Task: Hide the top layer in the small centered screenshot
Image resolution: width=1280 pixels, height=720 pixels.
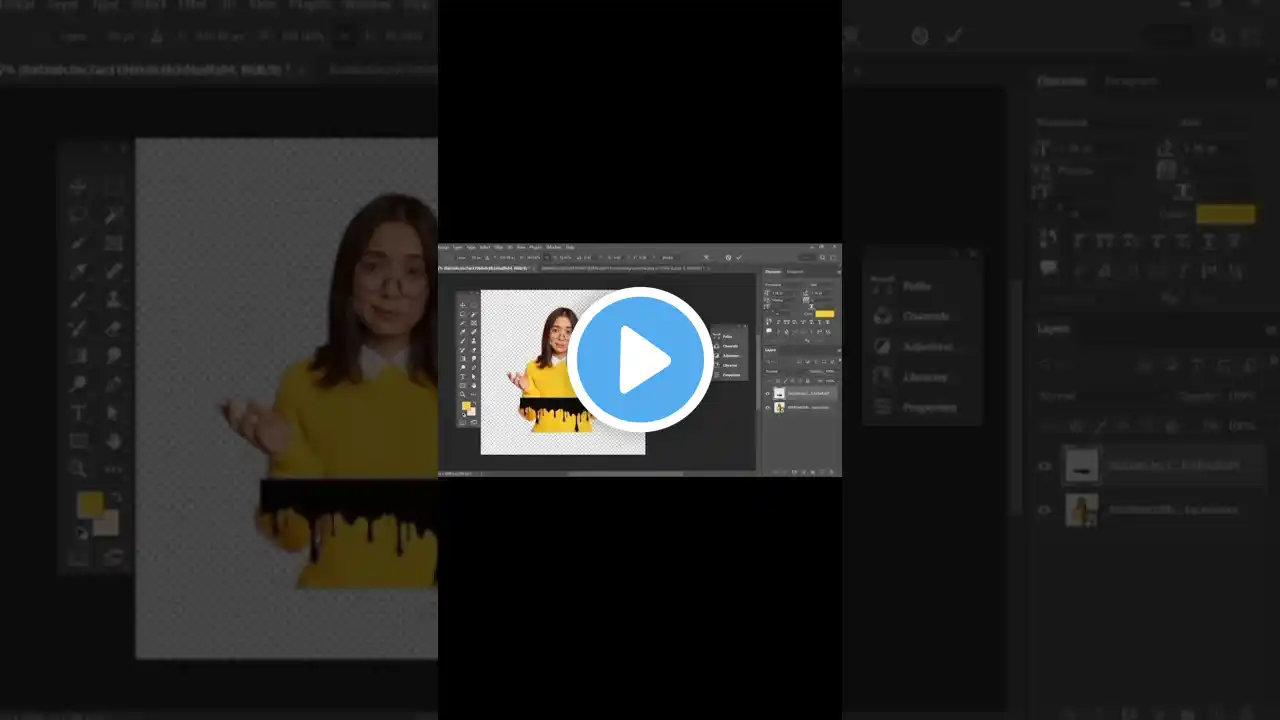Action: pyautogui.click(x=767, y=393)
